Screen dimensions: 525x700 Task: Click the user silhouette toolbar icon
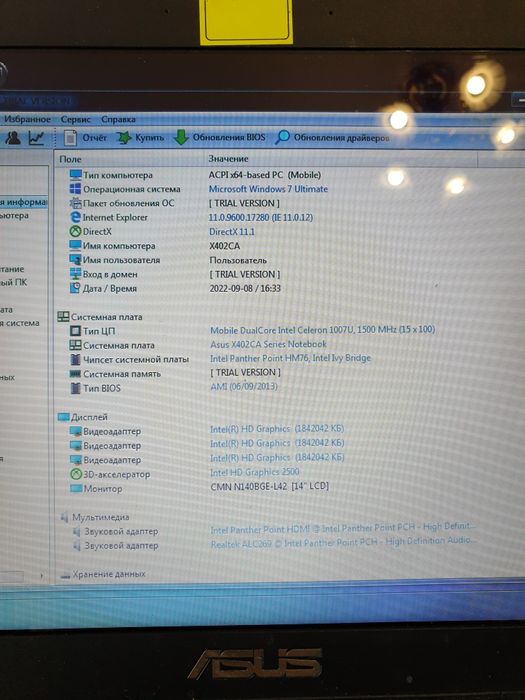pyautogui.click(x=13, y=138)
